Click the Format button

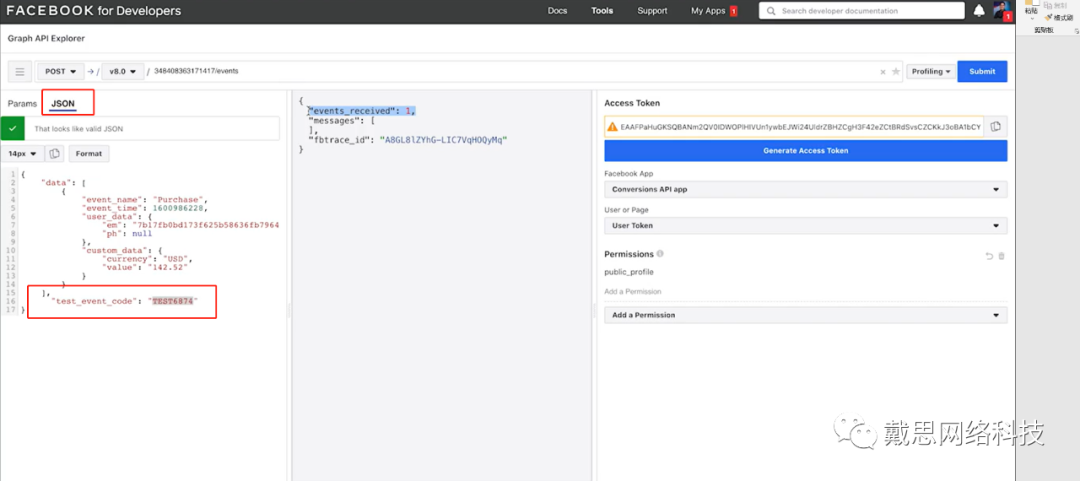pyautogui.click(x=89, y=154)
